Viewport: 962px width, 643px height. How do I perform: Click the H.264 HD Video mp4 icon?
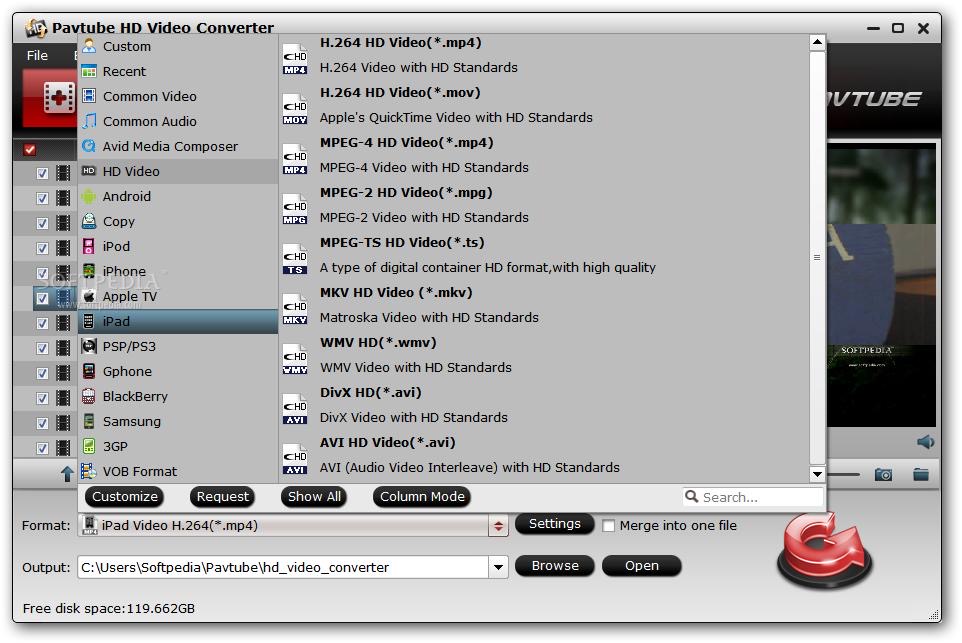(295, 60)
